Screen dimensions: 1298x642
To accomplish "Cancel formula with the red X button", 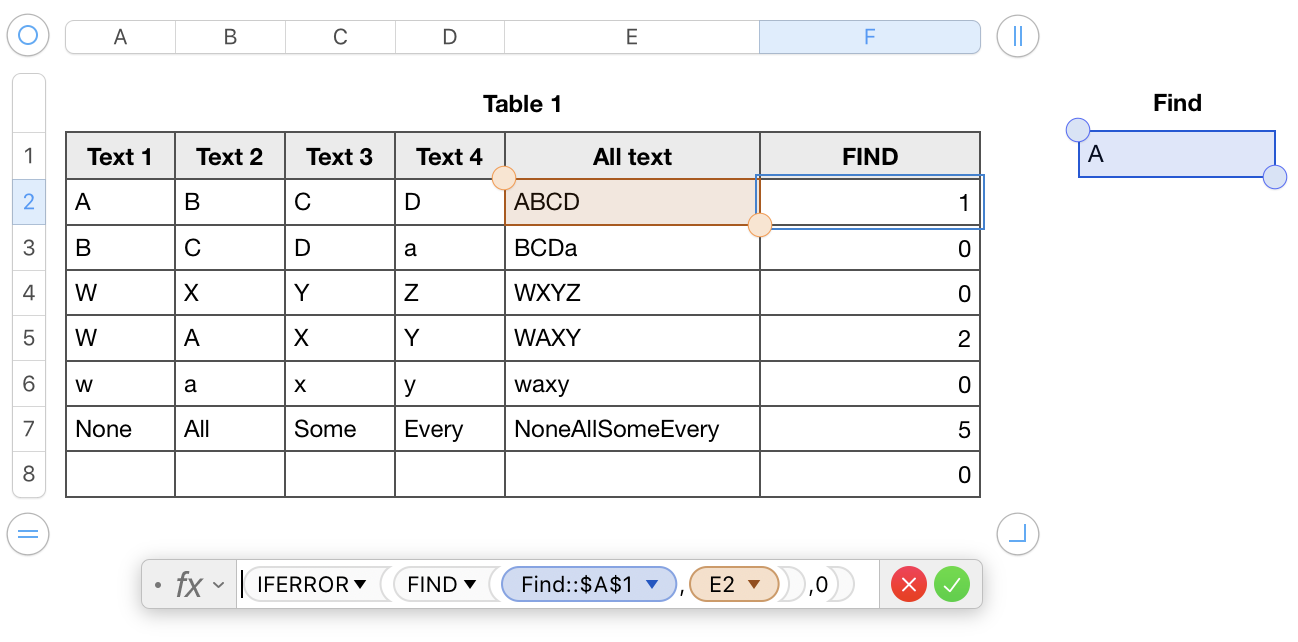I will point(908,585).
